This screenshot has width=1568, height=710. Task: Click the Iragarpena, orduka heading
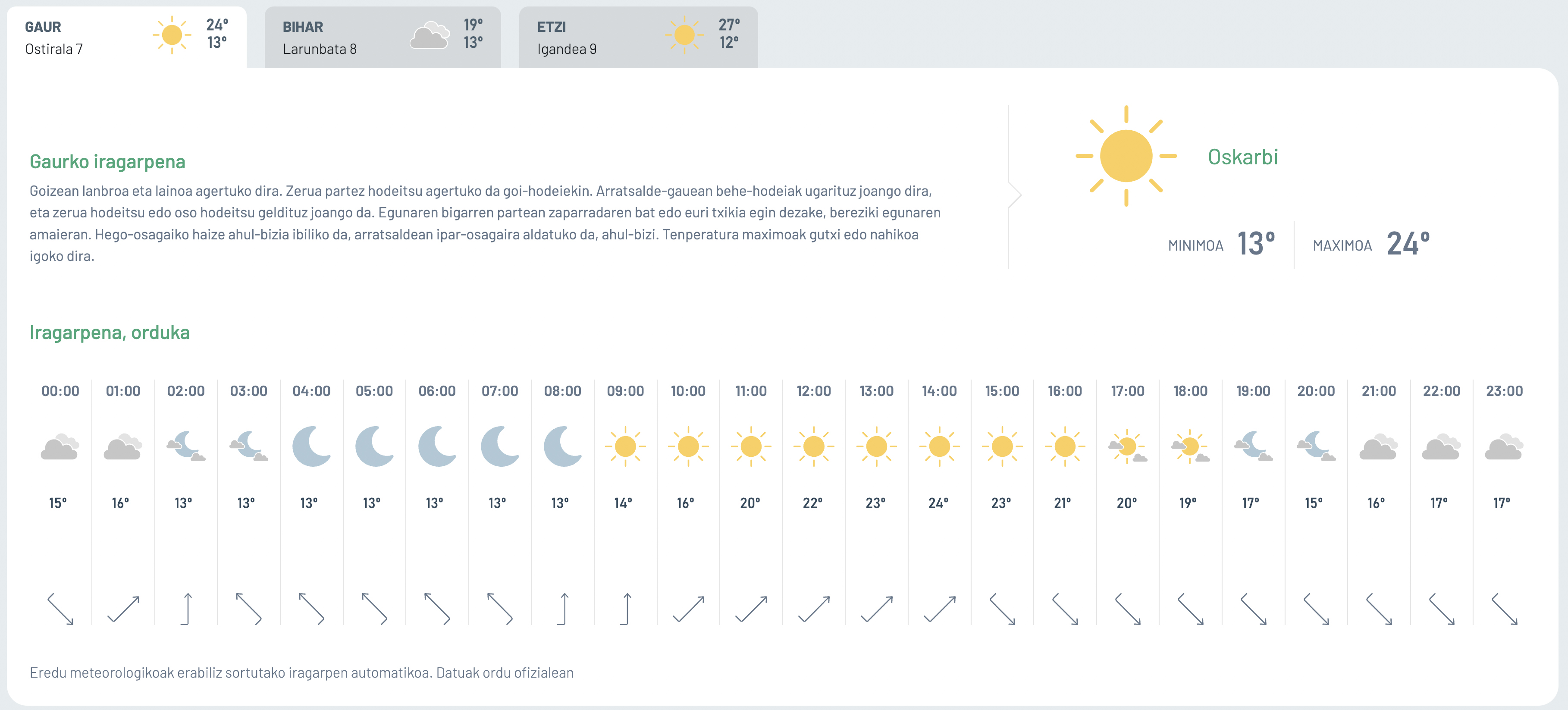[110, 333]
